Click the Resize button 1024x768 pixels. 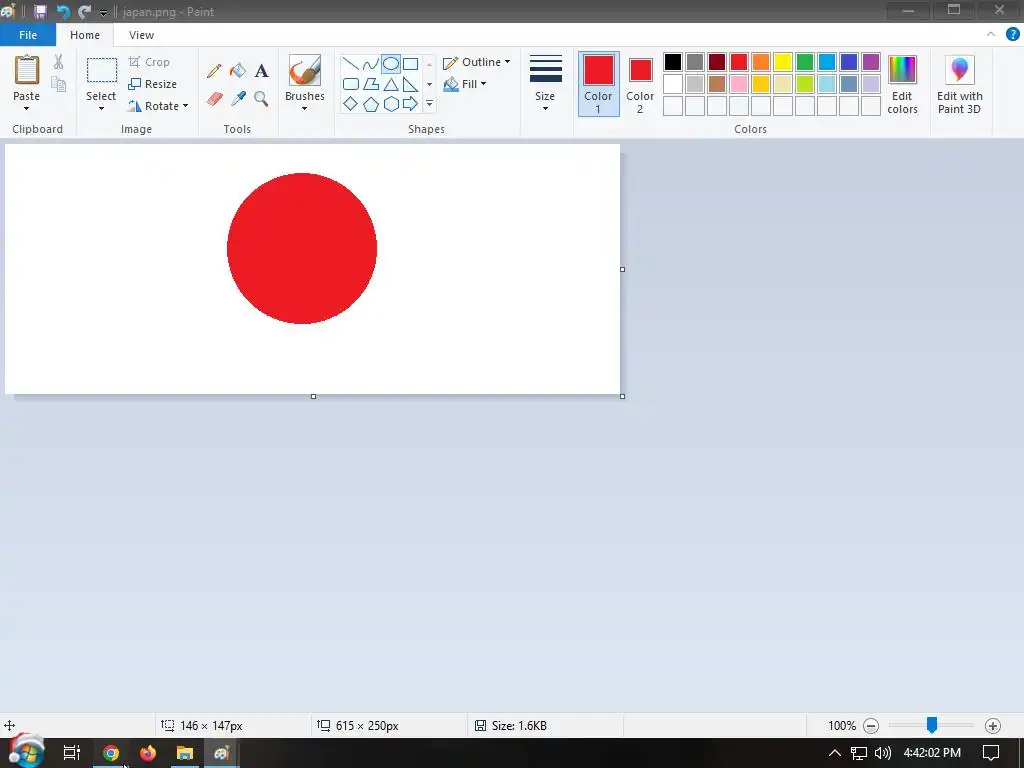[x=153, y=84]
